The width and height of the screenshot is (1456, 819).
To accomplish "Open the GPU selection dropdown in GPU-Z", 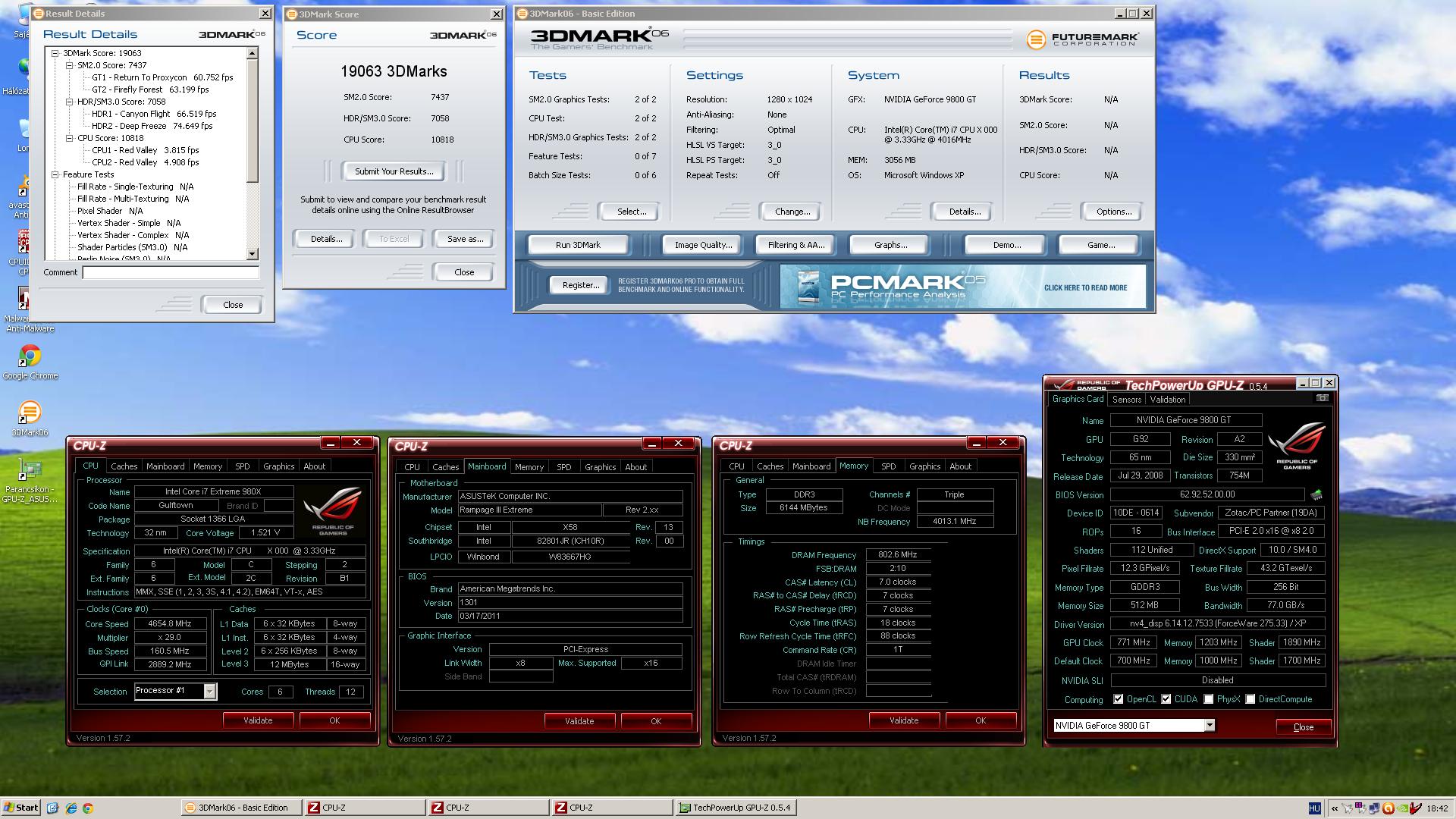I will point(1210,726).
